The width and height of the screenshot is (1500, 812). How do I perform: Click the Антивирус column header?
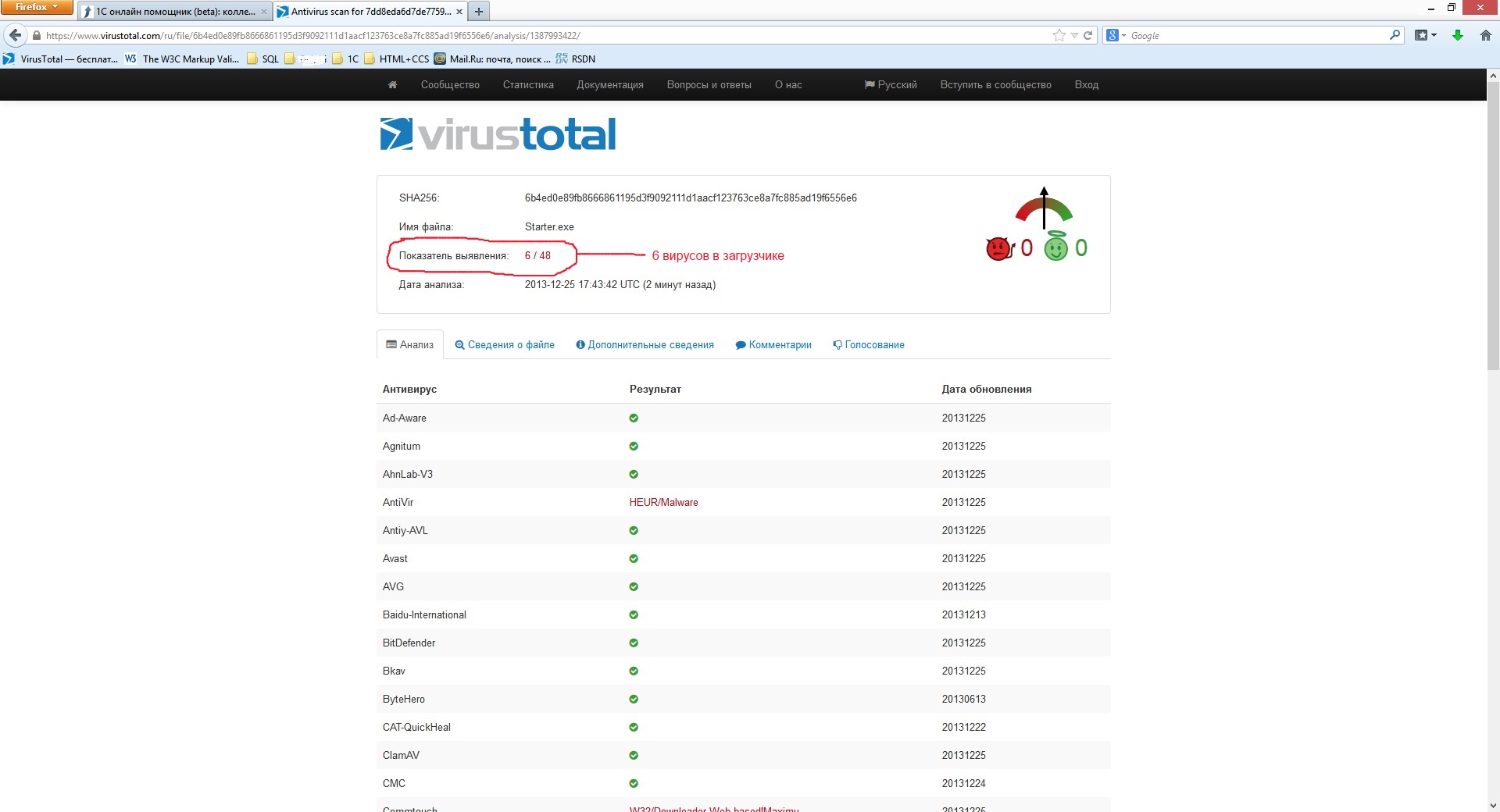pos(409,389)
